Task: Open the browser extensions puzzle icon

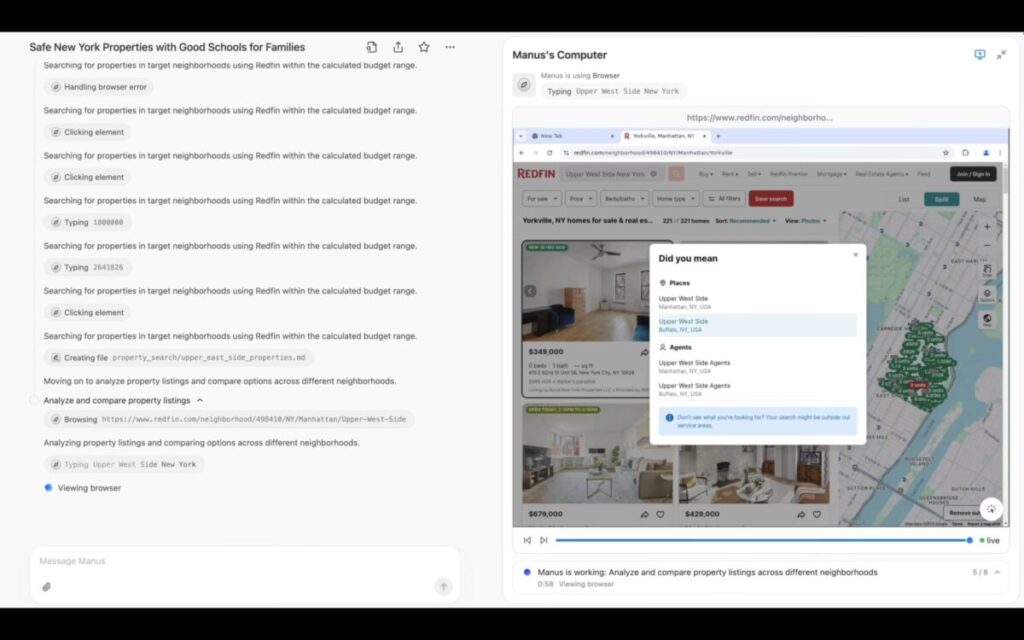Action: pos(965,153)
